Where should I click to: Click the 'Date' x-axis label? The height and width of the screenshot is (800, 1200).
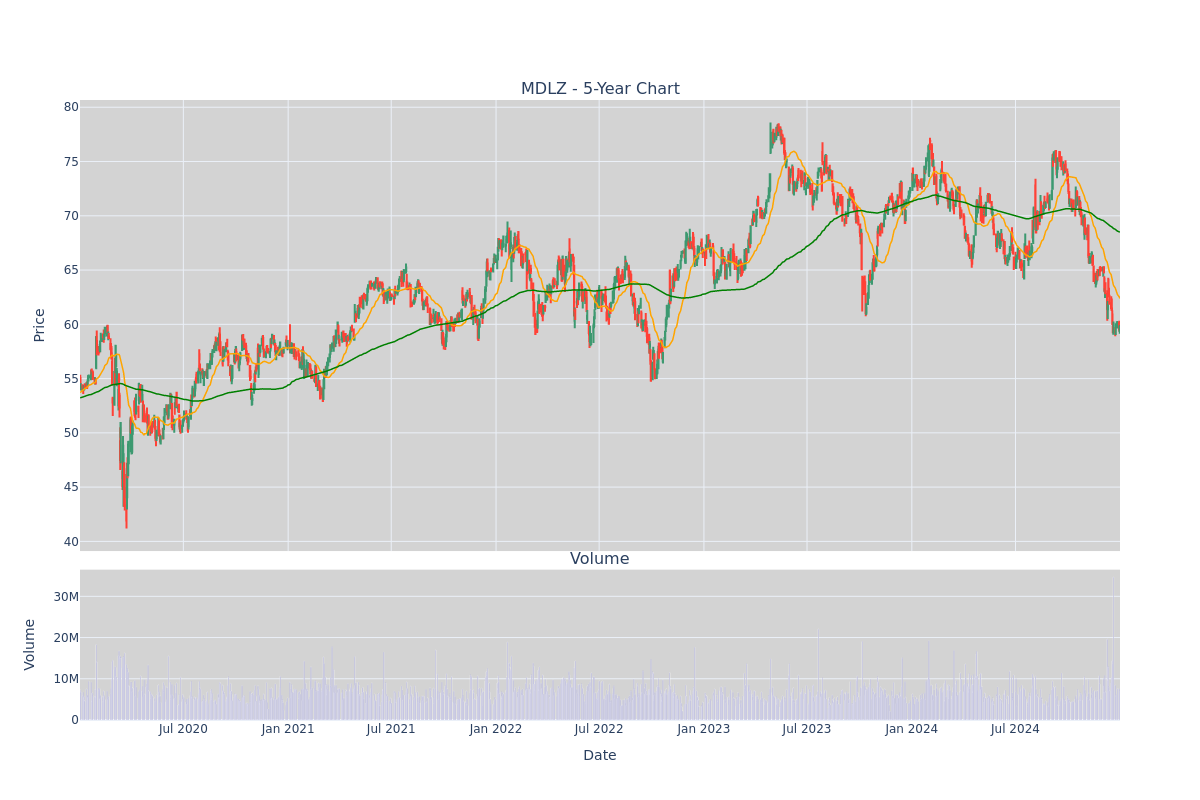tap(600, 756)
